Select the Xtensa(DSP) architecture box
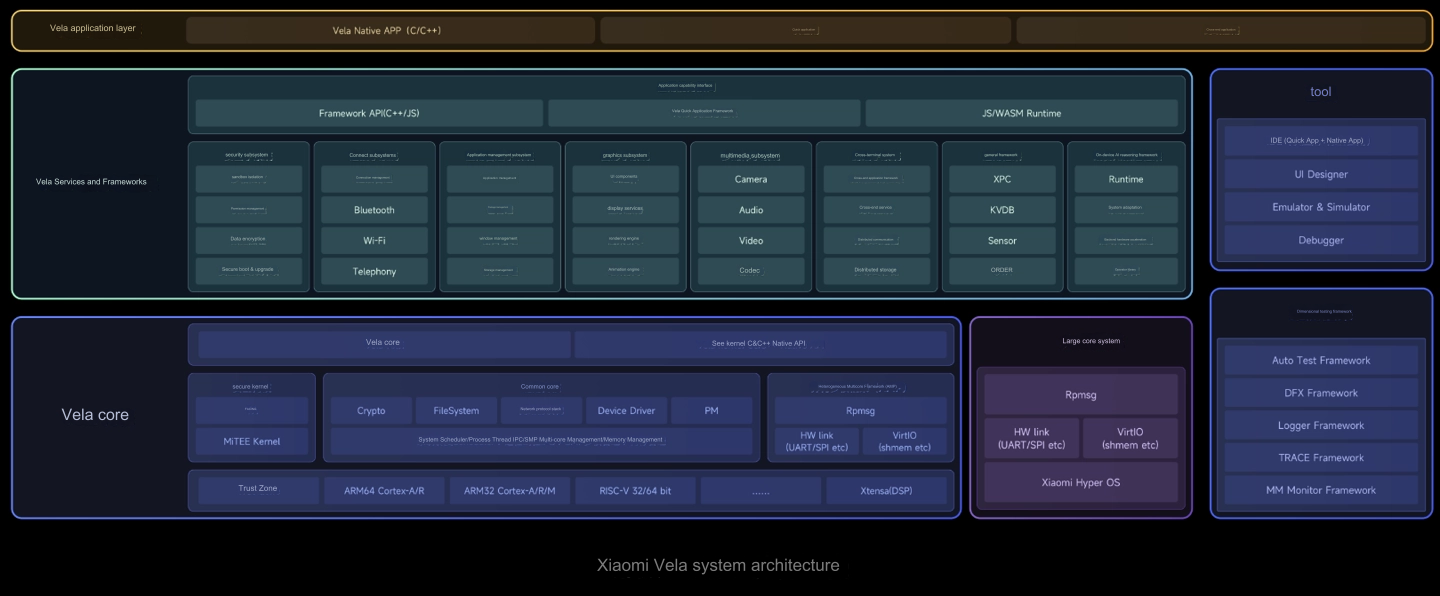Viewport: 1440px width, 596px height. tap(886, 491)
